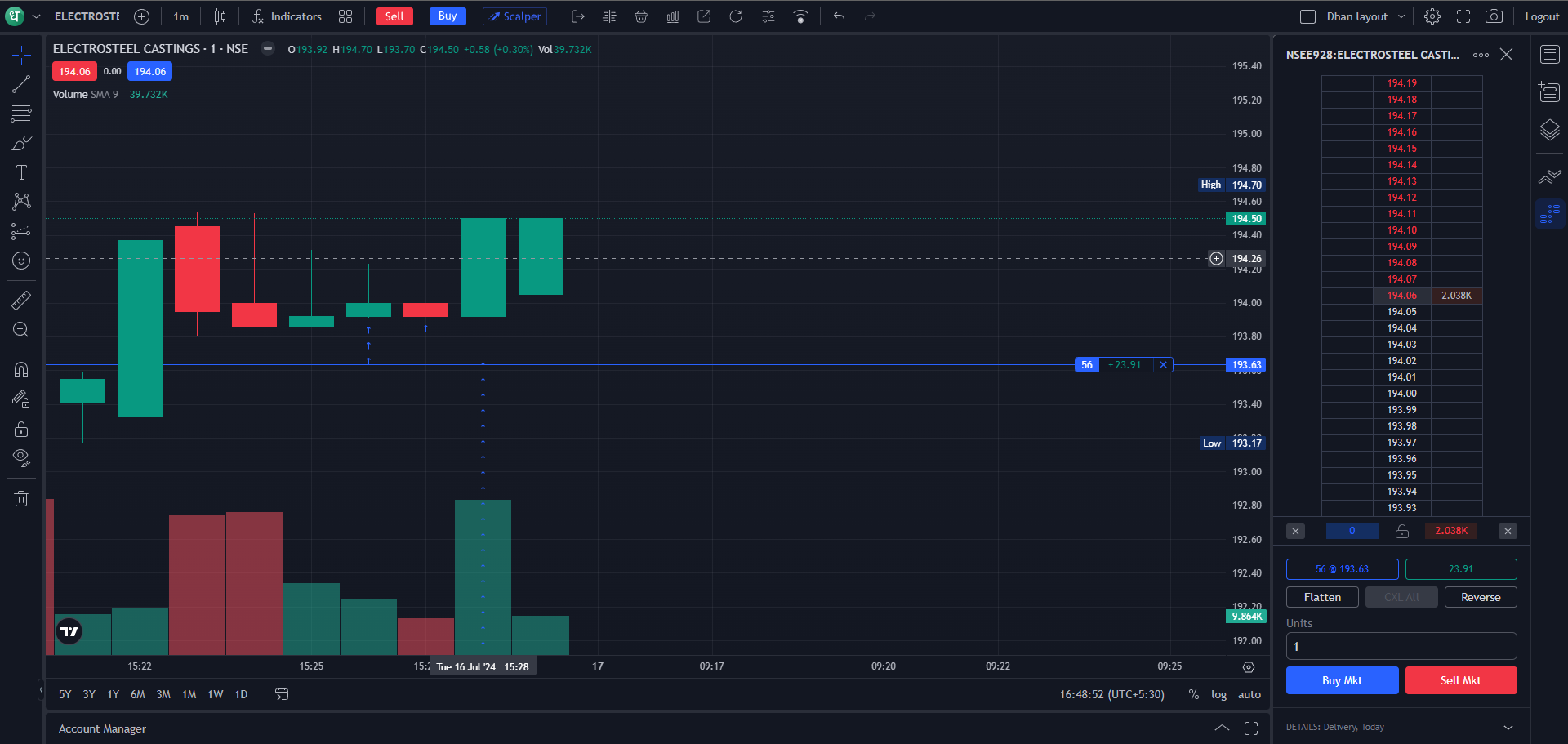Open the emoji icons tool
The height and width of the screenshot is (744, 1568).
tap(21, 261)
